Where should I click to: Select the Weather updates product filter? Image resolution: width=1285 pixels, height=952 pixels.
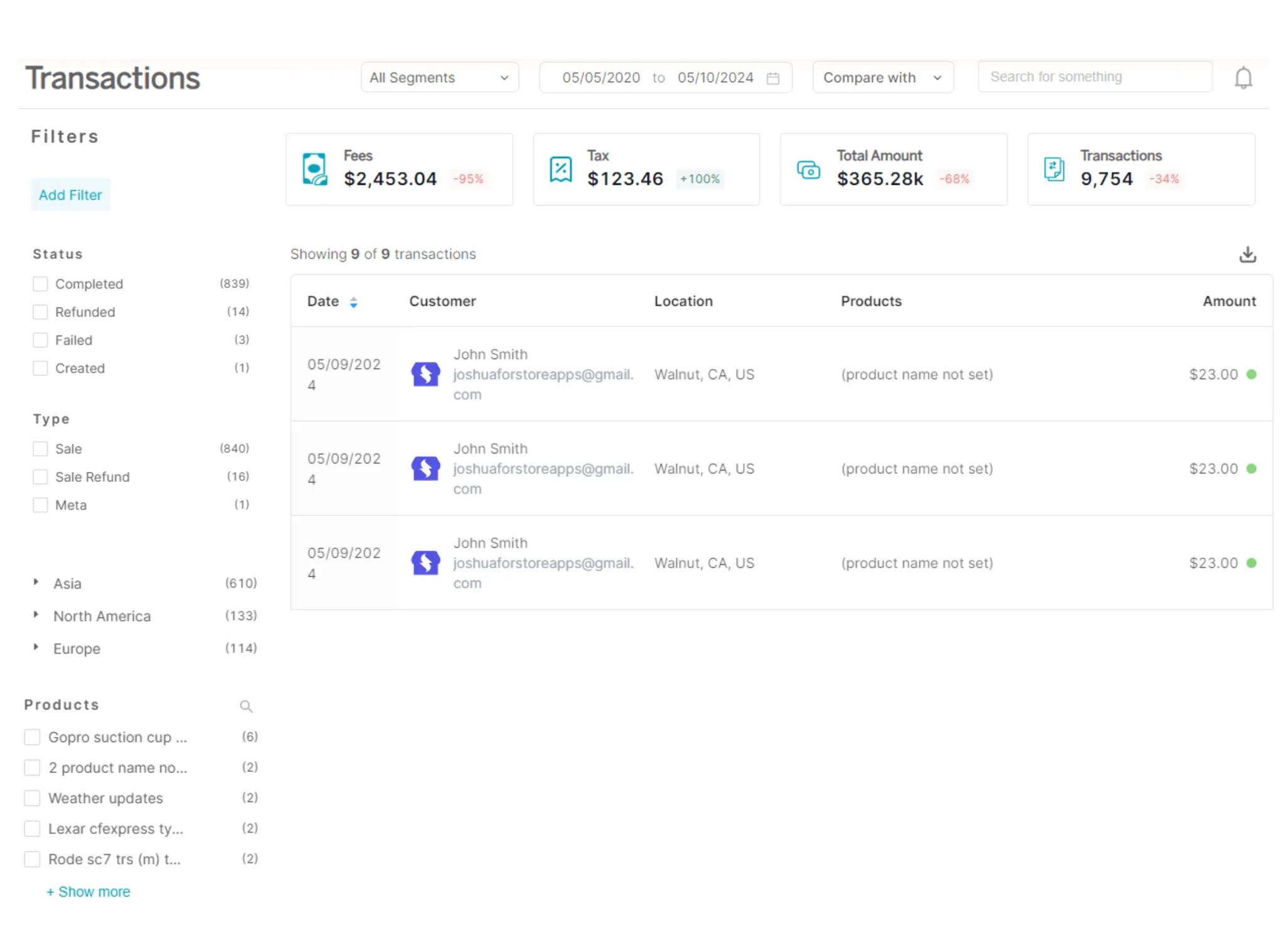[32, 798]
